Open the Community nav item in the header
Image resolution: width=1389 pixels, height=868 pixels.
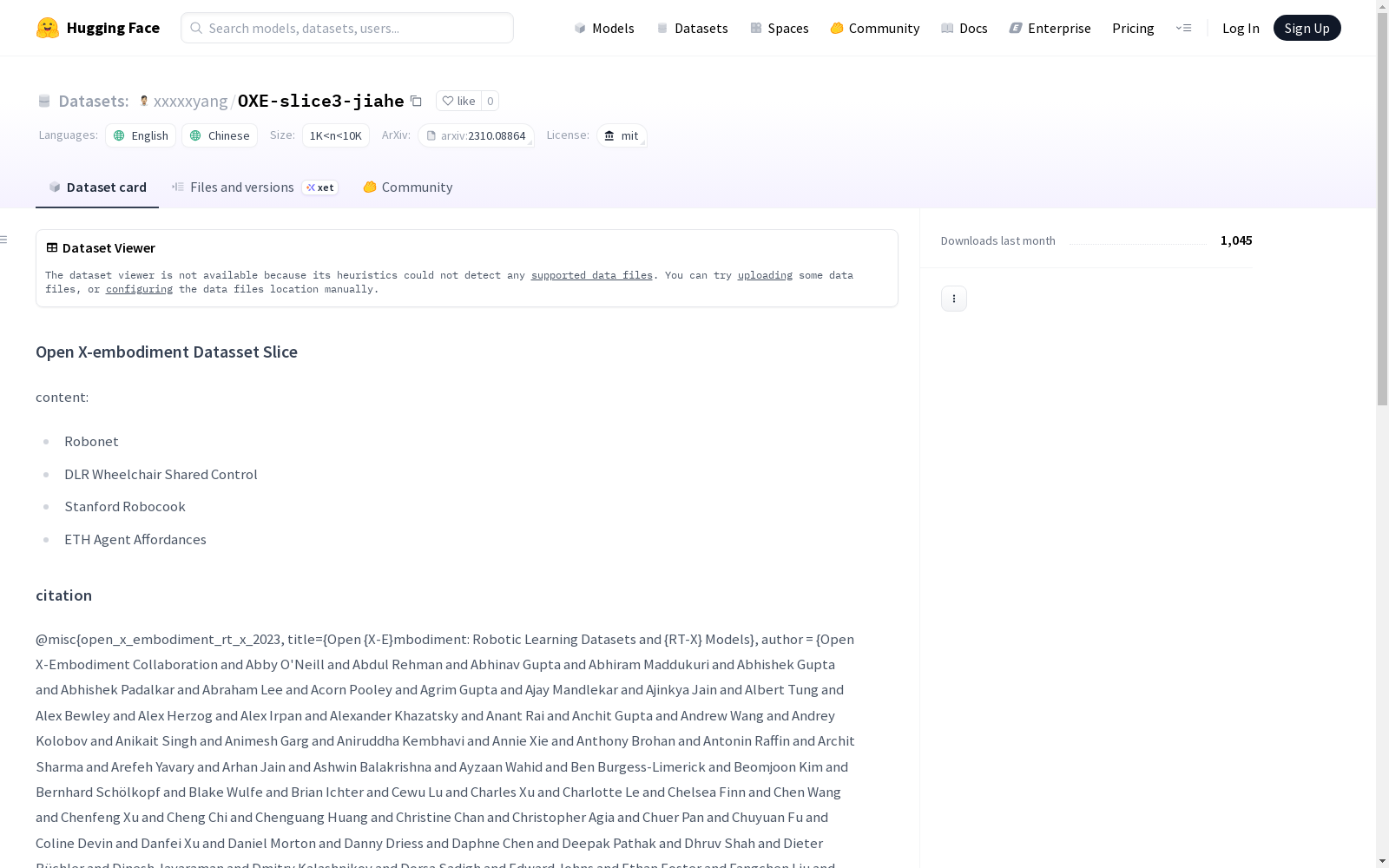click(x=874, y=28)
